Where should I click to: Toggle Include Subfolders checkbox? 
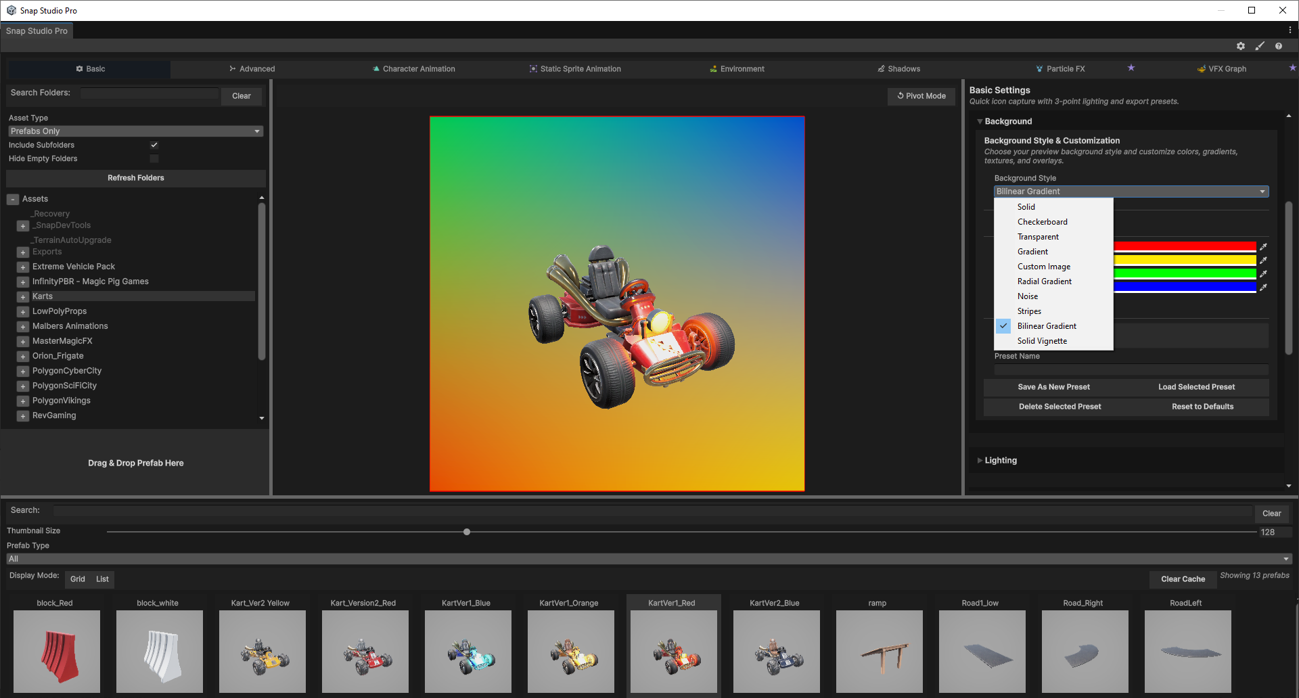[x=154, y=145]
